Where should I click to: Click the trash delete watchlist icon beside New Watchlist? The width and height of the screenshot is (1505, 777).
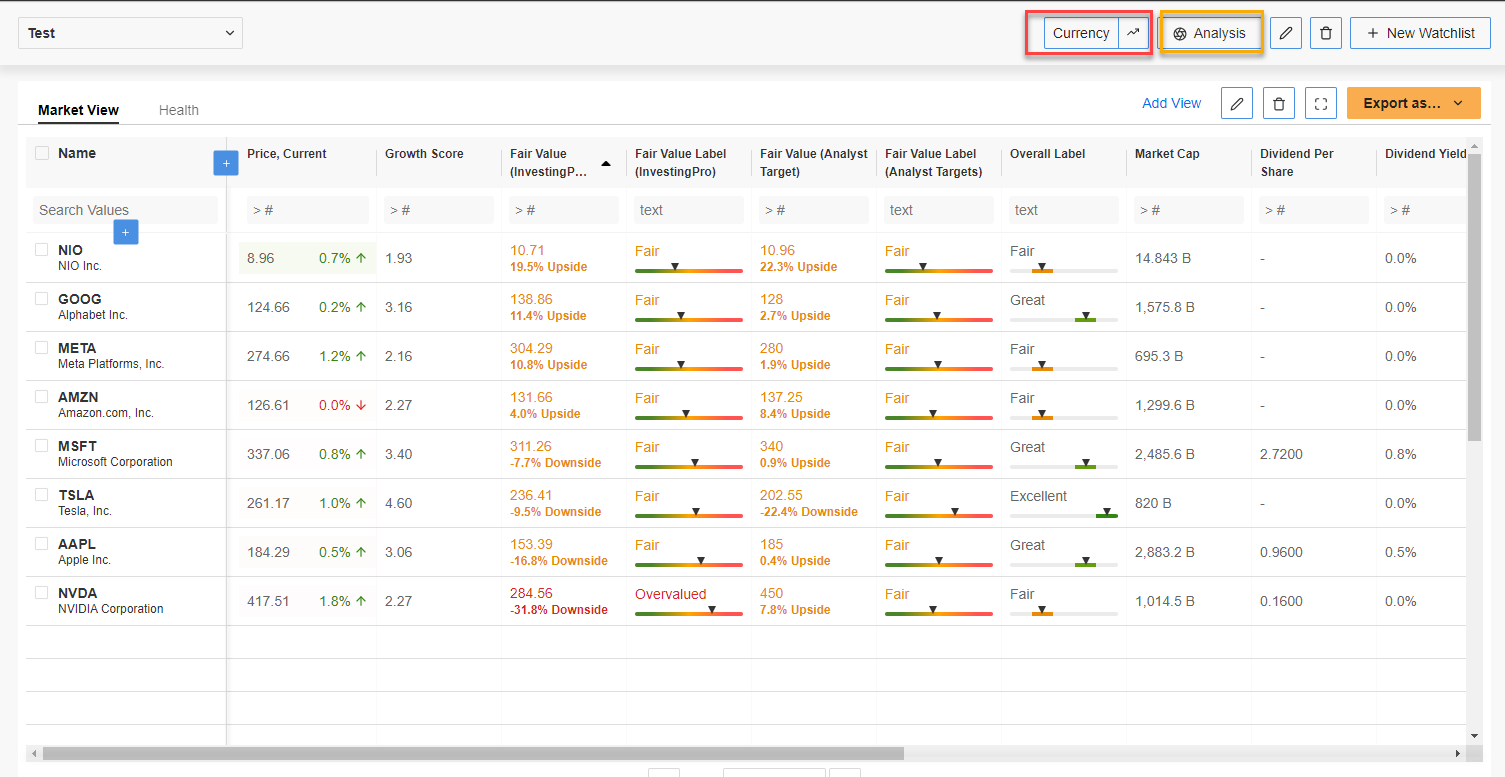point(1326,33)
